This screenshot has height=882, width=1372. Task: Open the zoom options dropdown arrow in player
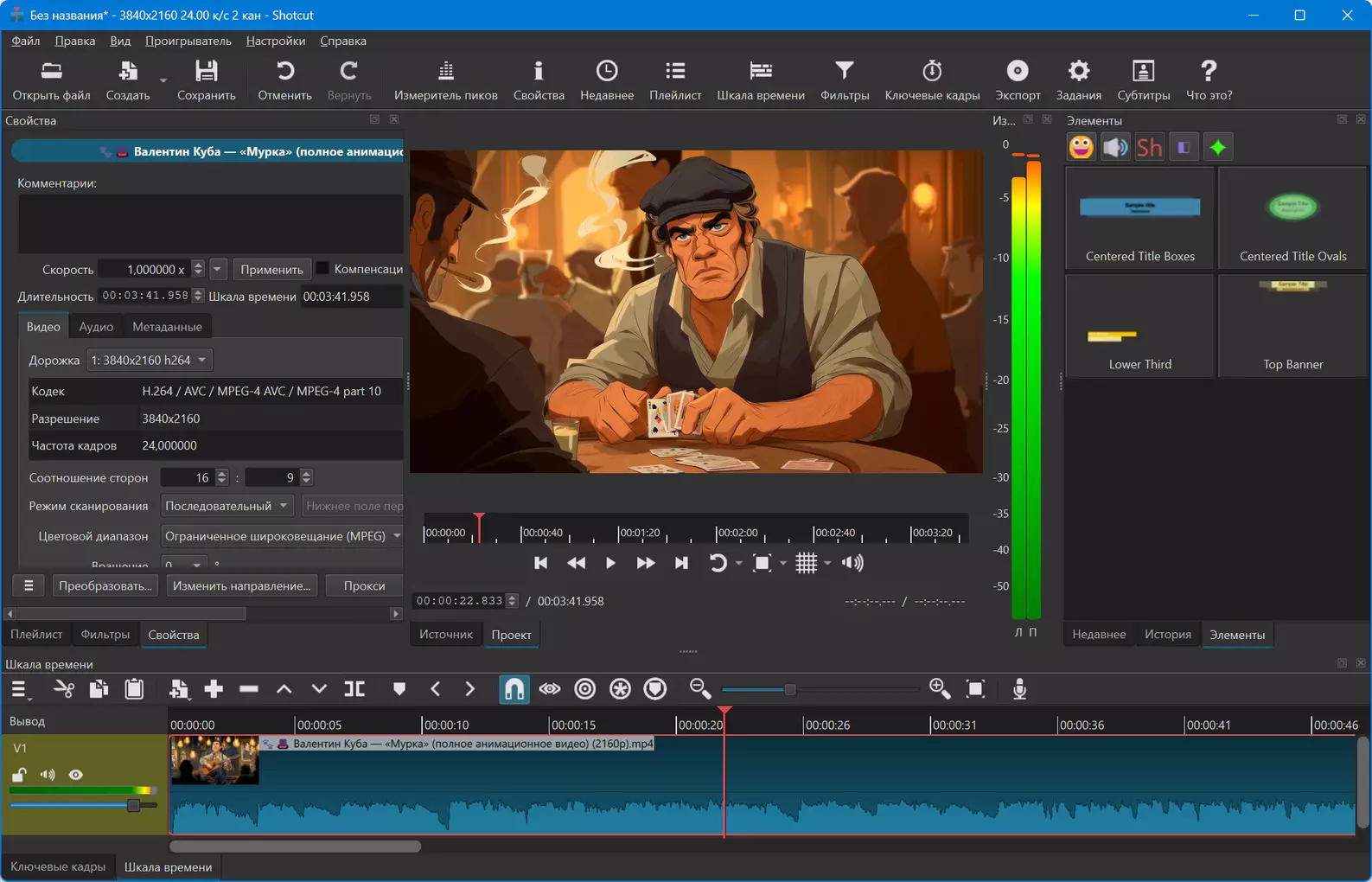[783, 563]
